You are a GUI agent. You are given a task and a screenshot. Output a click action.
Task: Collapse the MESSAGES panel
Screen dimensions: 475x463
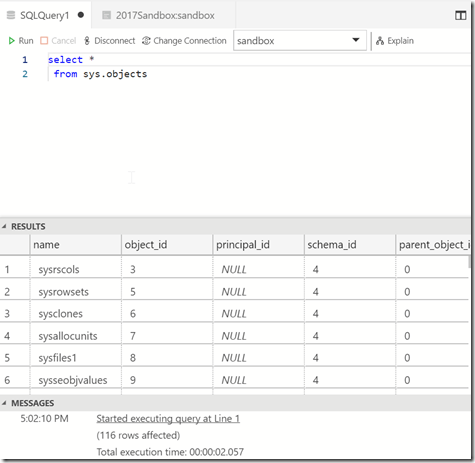4,403
